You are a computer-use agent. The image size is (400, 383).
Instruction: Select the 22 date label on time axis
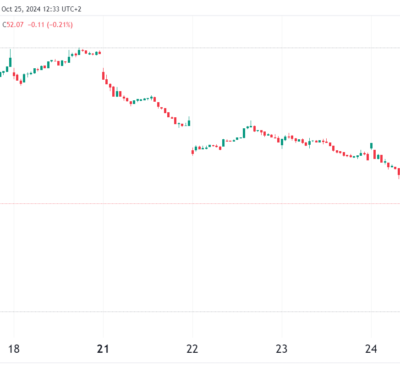tap(192, 349)
